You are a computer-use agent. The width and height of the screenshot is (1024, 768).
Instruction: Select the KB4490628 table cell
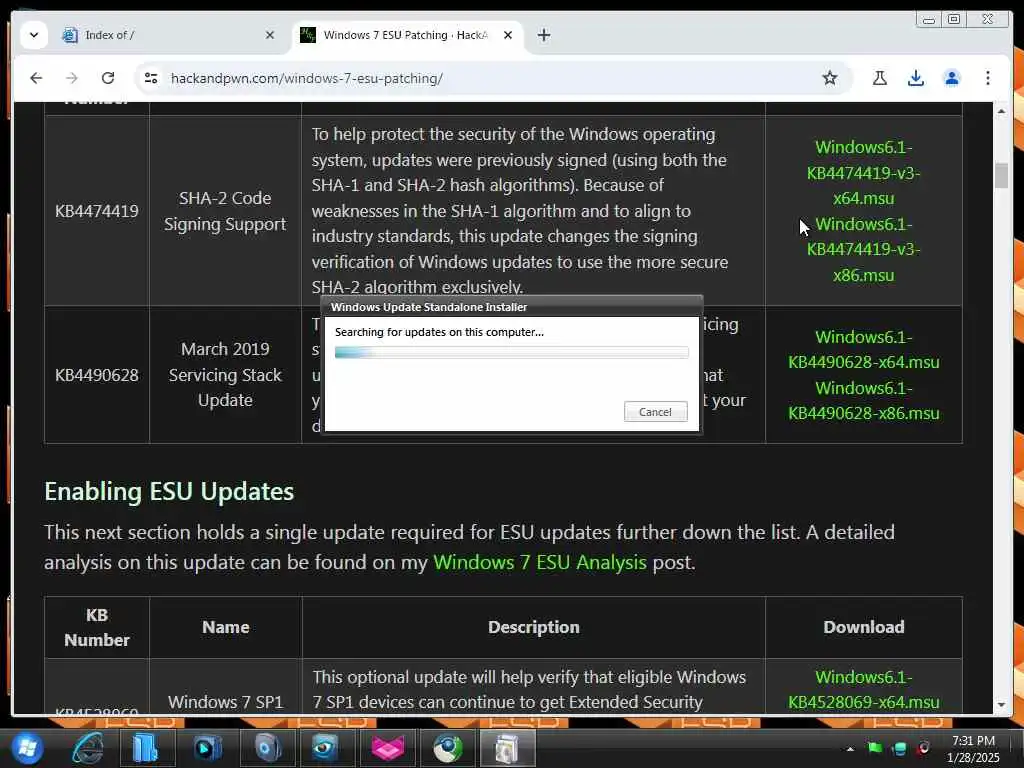click(97, 375)
